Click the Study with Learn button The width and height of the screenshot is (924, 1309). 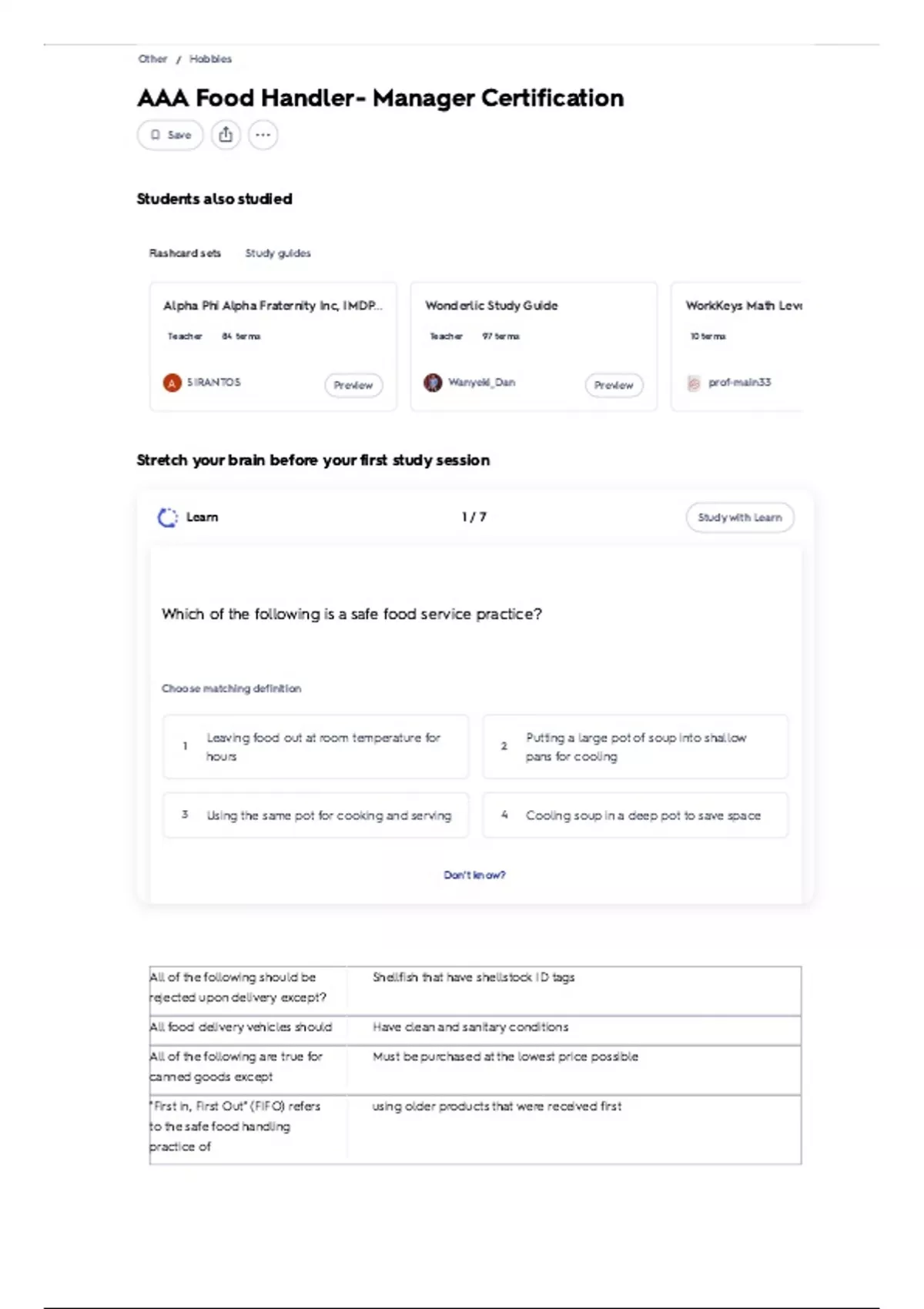pos(740,517)
